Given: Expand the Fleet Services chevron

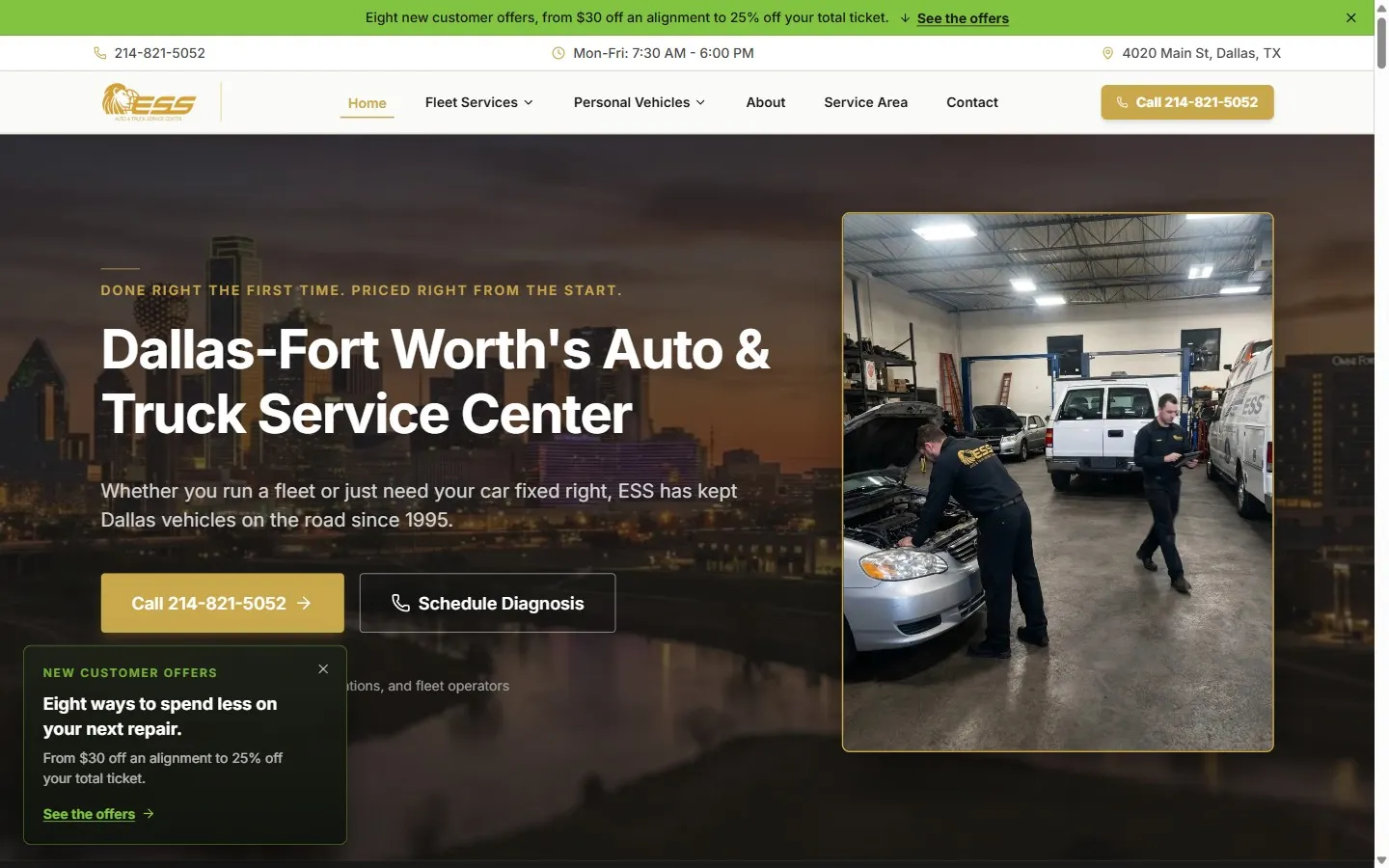Looking at the screenshot, I should (x=529, y=102).
